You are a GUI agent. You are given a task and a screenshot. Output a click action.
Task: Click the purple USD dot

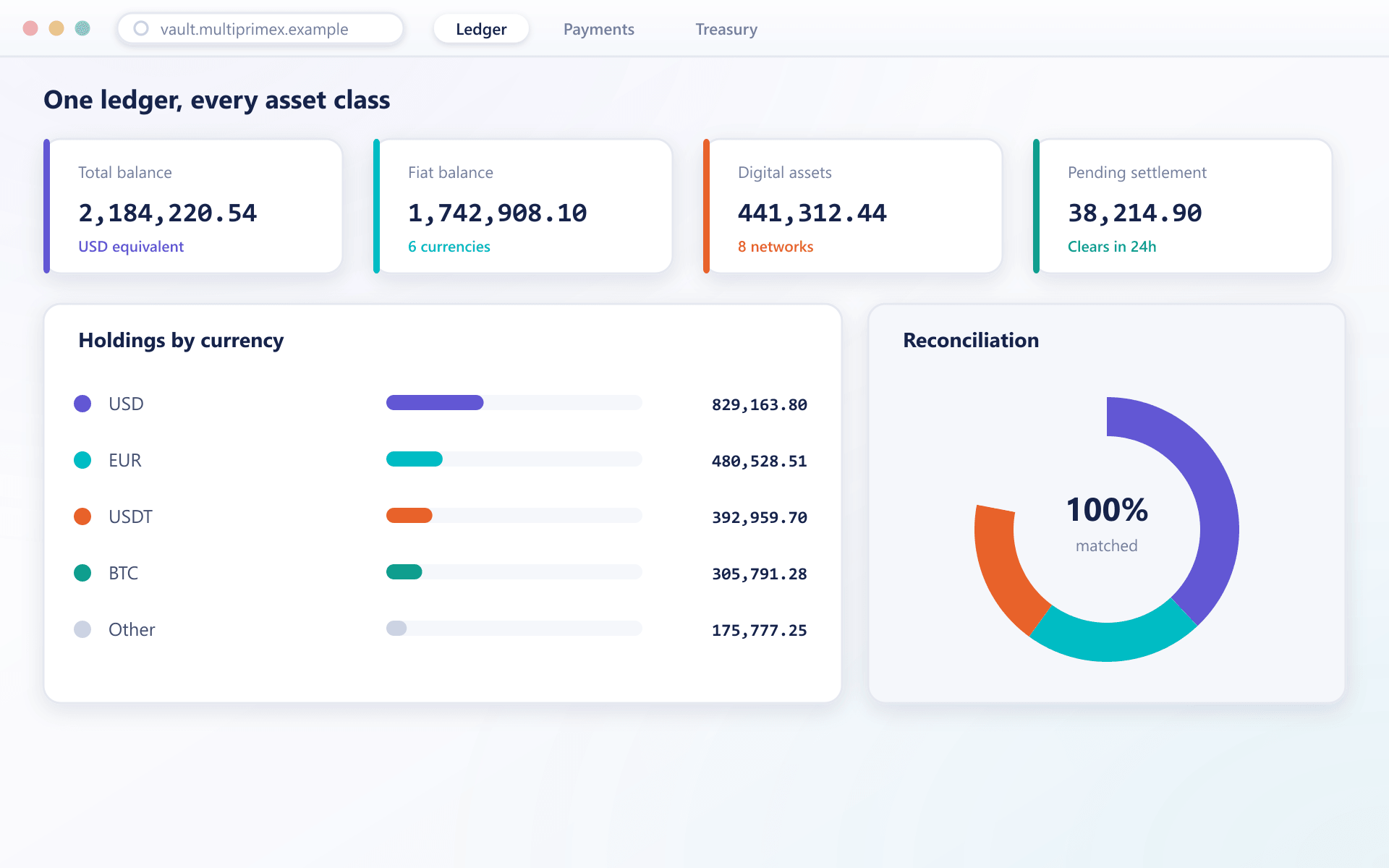[x=82, y=404]
